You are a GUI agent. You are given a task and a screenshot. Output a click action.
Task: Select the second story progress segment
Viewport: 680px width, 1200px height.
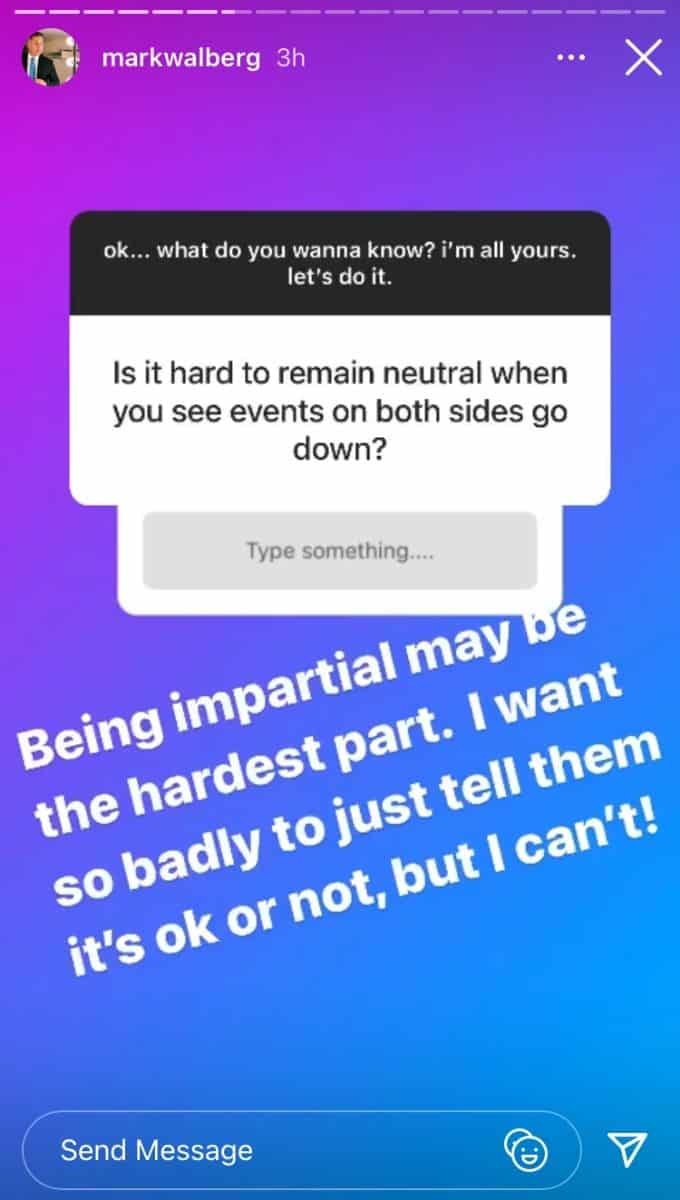coord(64,12)
